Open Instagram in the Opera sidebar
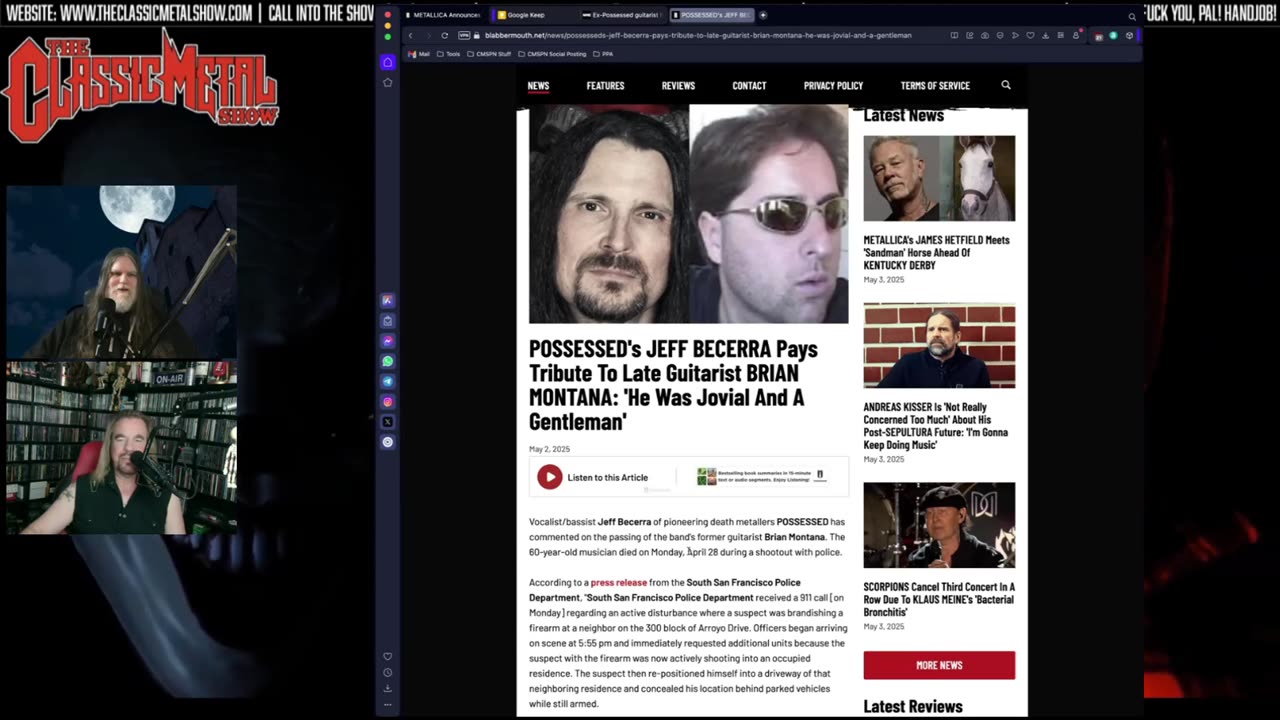The height and width of the screenshot is (720, 1280). (x=388, y=401)
